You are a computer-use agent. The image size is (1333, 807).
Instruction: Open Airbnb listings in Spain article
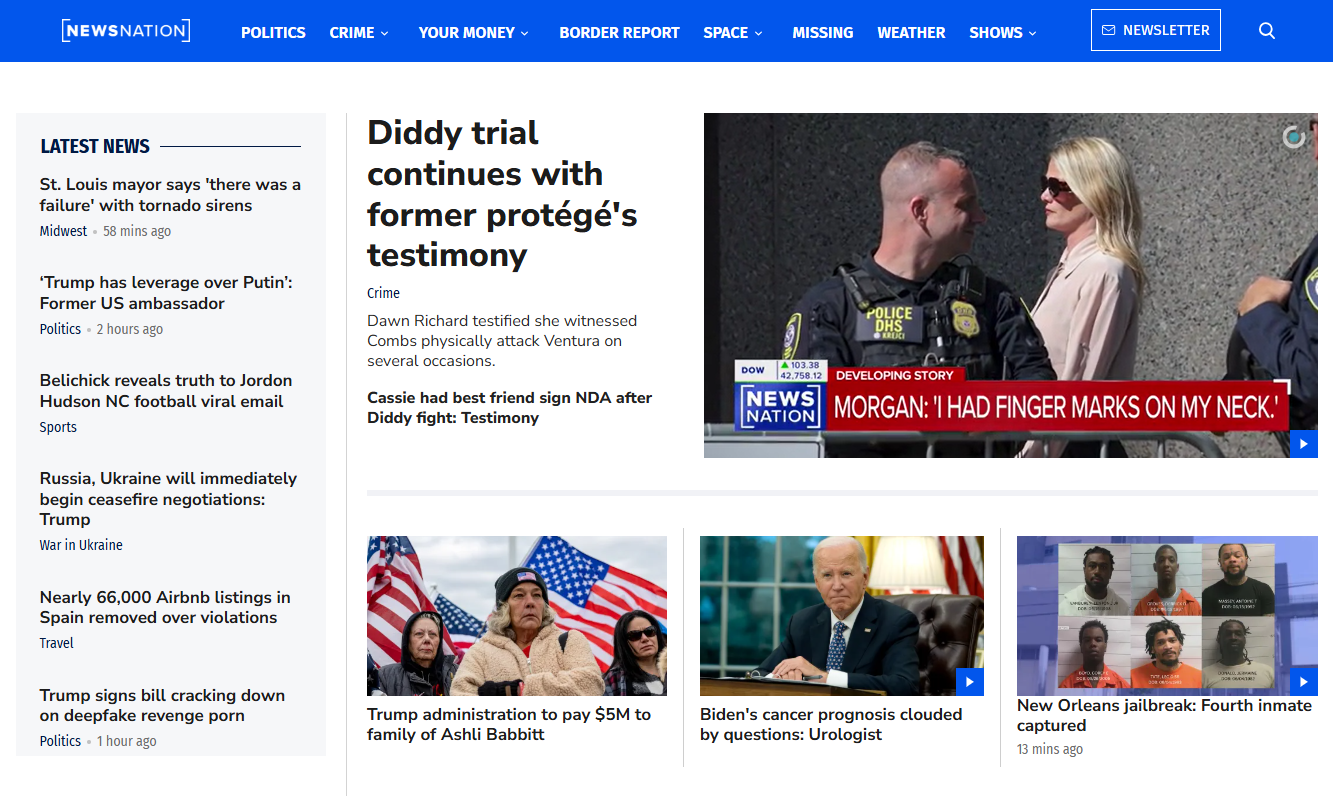coord(165,607)
